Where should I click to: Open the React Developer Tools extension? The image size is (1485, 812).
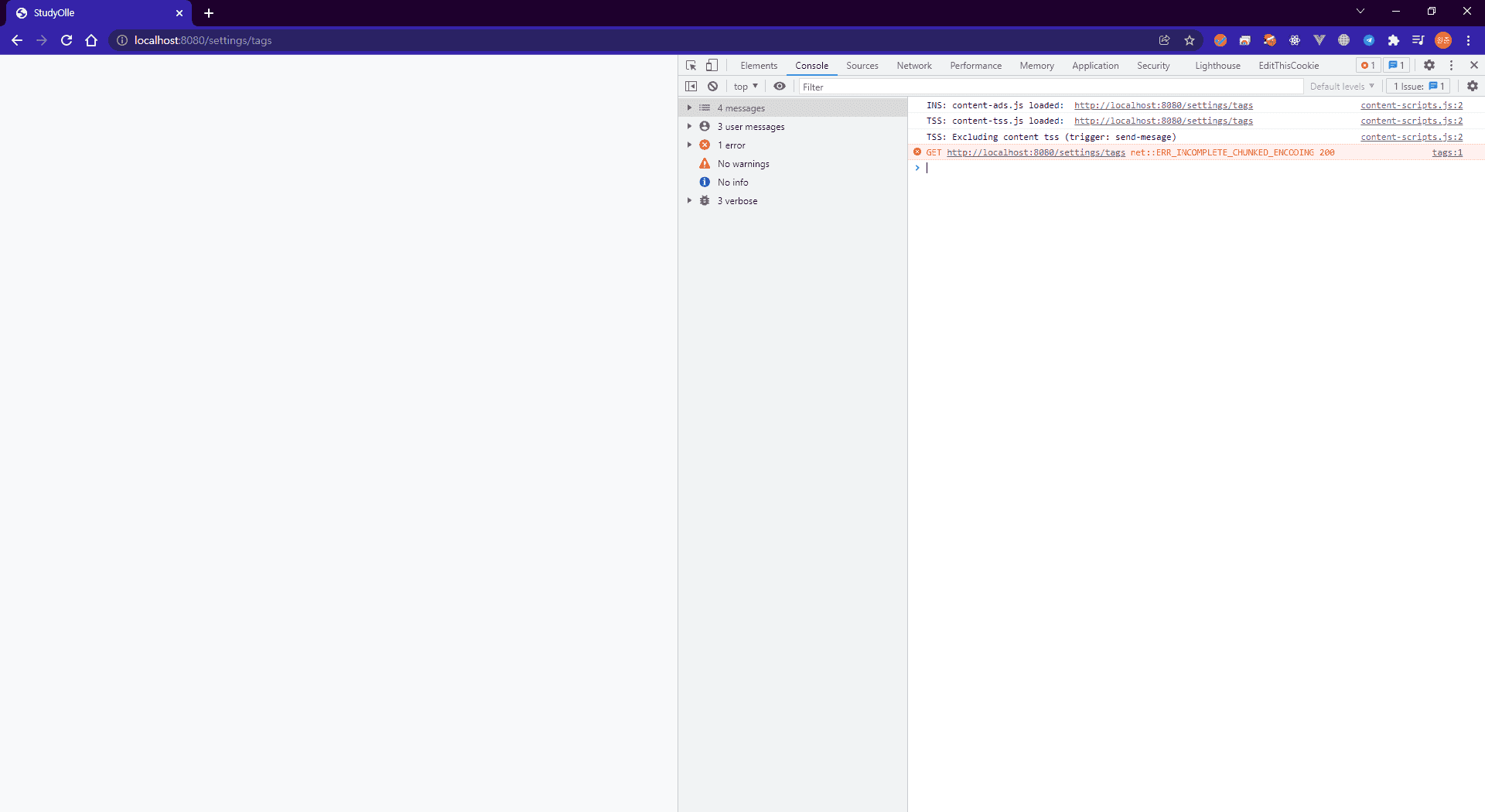(1295, 40)
